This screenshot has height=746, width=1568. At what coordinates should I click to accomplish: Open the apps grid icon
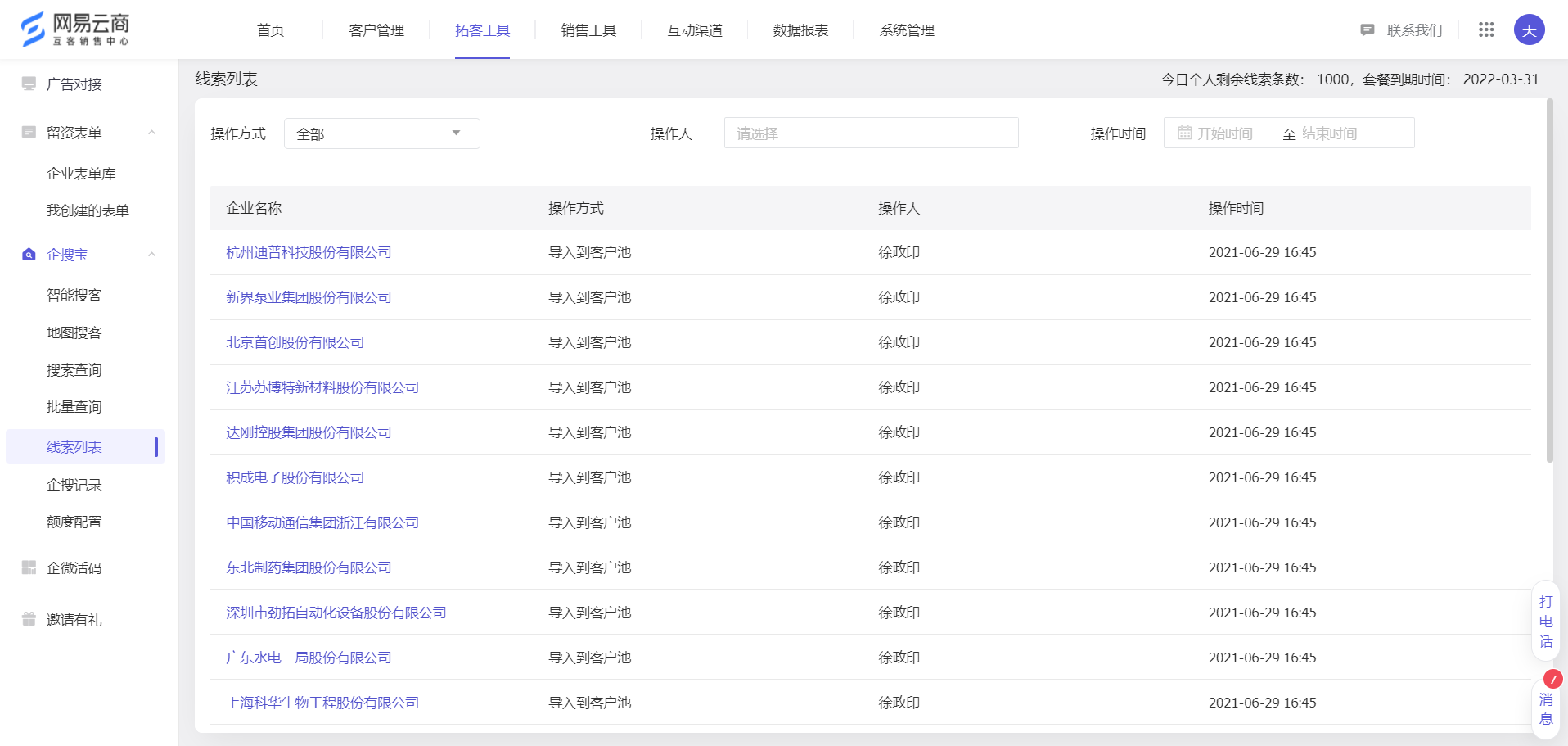(x=1486, y=29)
